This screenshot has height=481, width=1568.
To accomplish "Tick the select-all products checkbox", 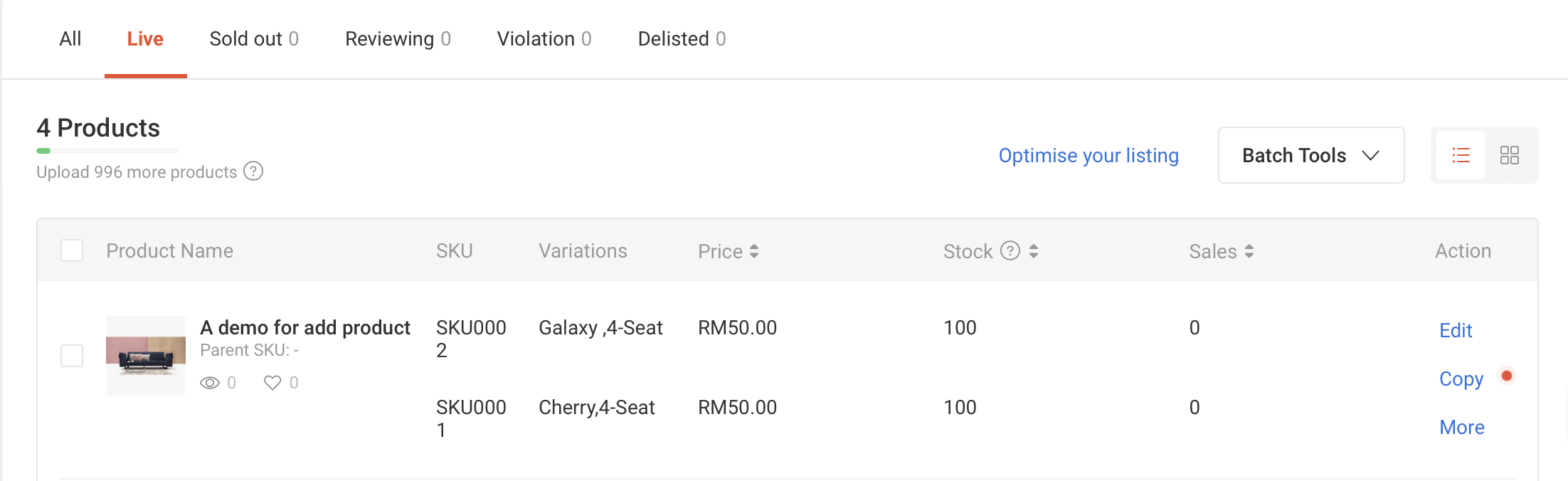I will (72, 250).
